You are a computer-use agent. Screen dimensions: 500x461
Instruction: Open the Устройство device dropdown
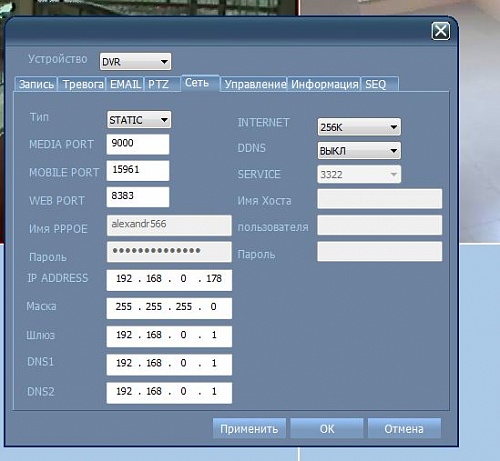click(x=135, y=62)
